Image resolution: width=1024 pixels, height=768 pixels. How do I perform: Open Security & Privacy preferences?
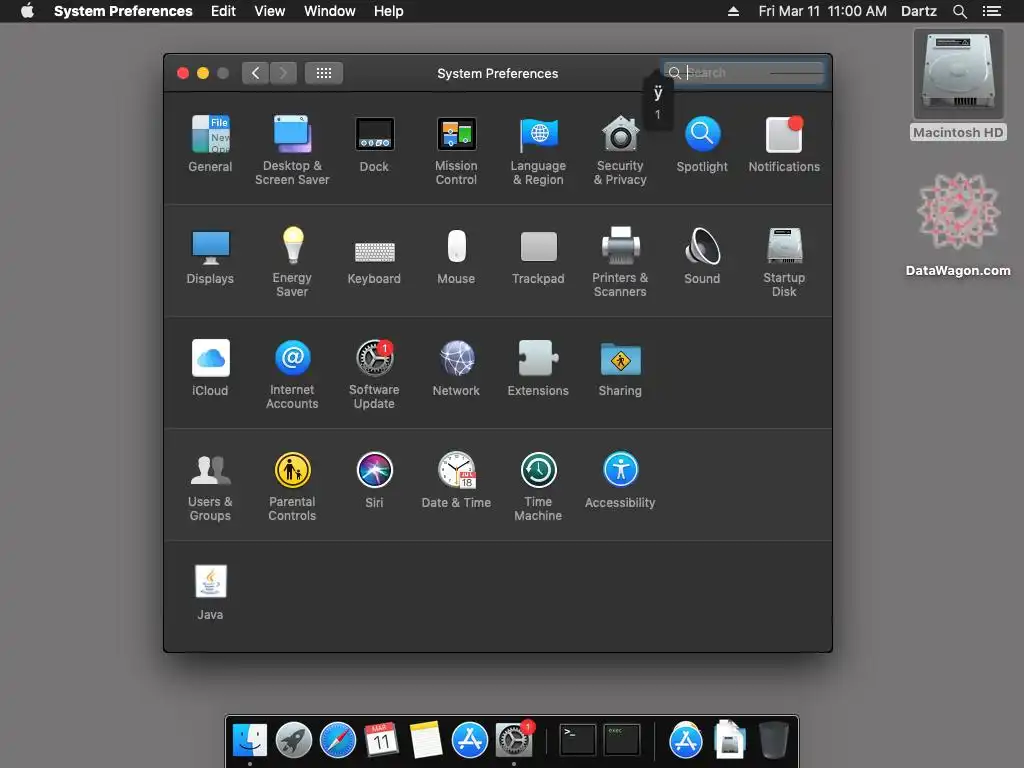click(x=620, y=150)
